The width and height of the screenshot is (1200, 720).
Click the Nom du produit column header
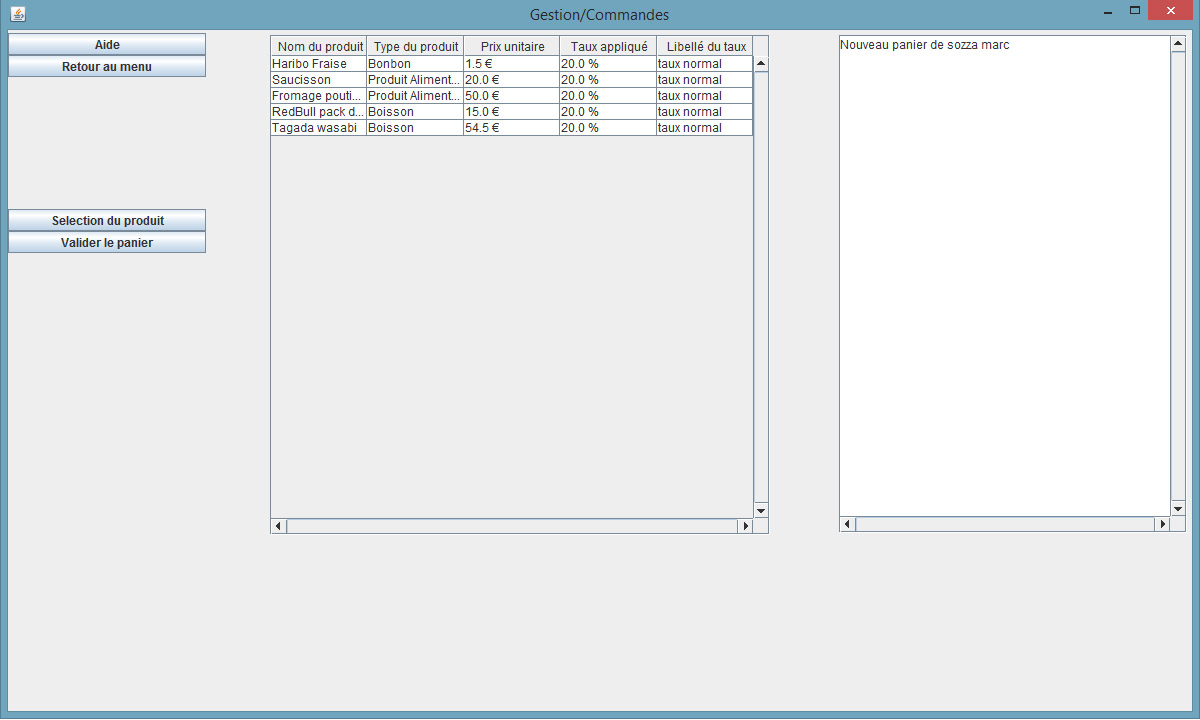tap(318, 47)
